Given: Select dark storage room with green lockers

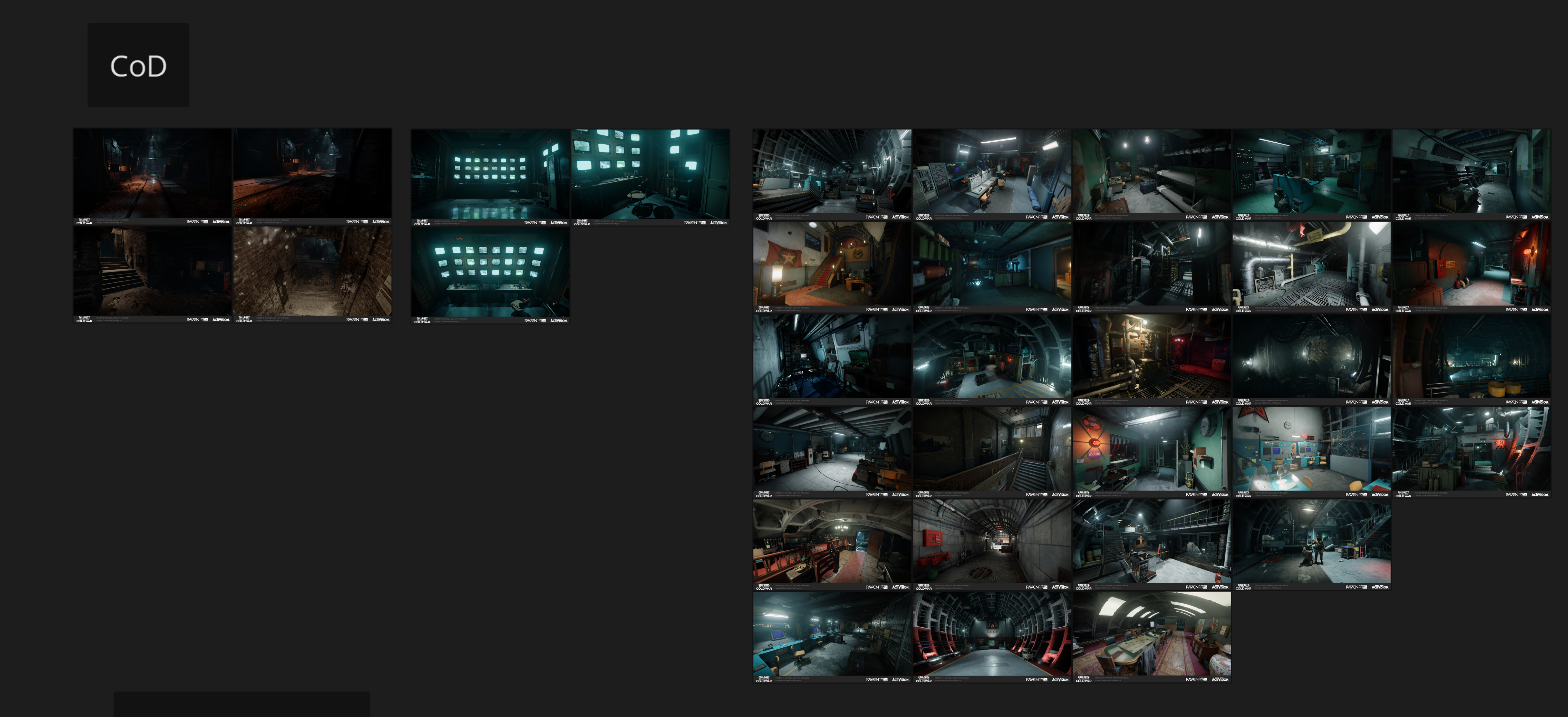Looking at the screenshot, I should (992, 267).
